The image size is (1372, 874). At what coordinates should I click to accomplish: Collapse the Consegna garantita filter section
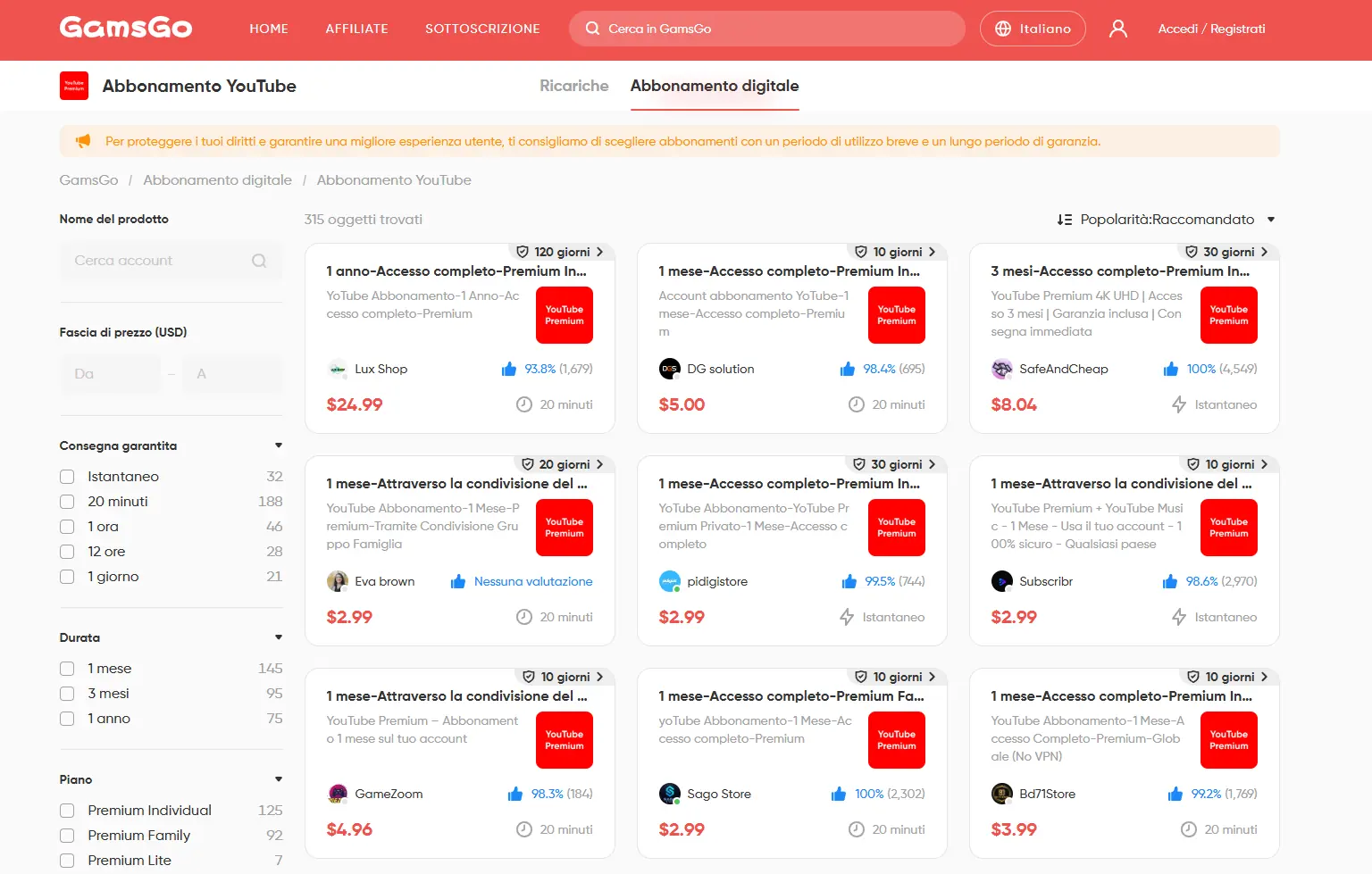tap(279, 445)
